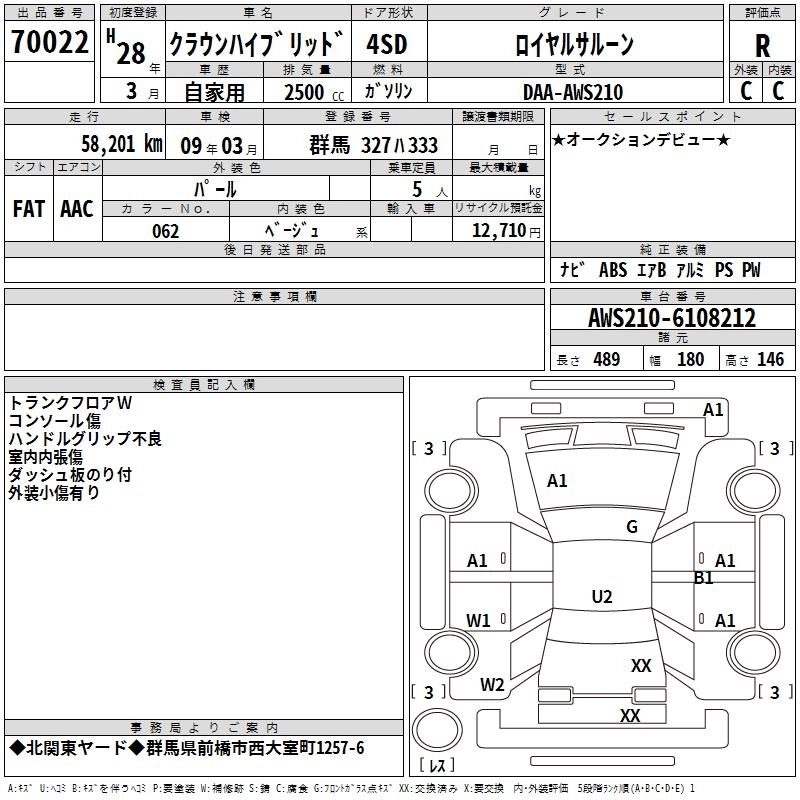The image size is (800, 800).
Task: Click the B1 mark on the right side
Action: point(704,578)
